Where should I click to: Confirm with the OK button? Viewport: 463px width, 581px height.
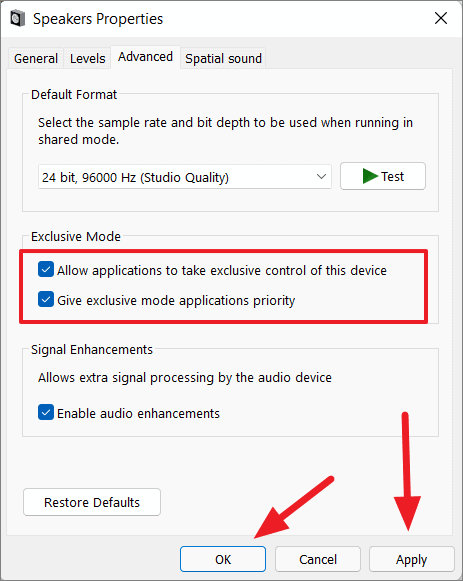click(223, 559)
